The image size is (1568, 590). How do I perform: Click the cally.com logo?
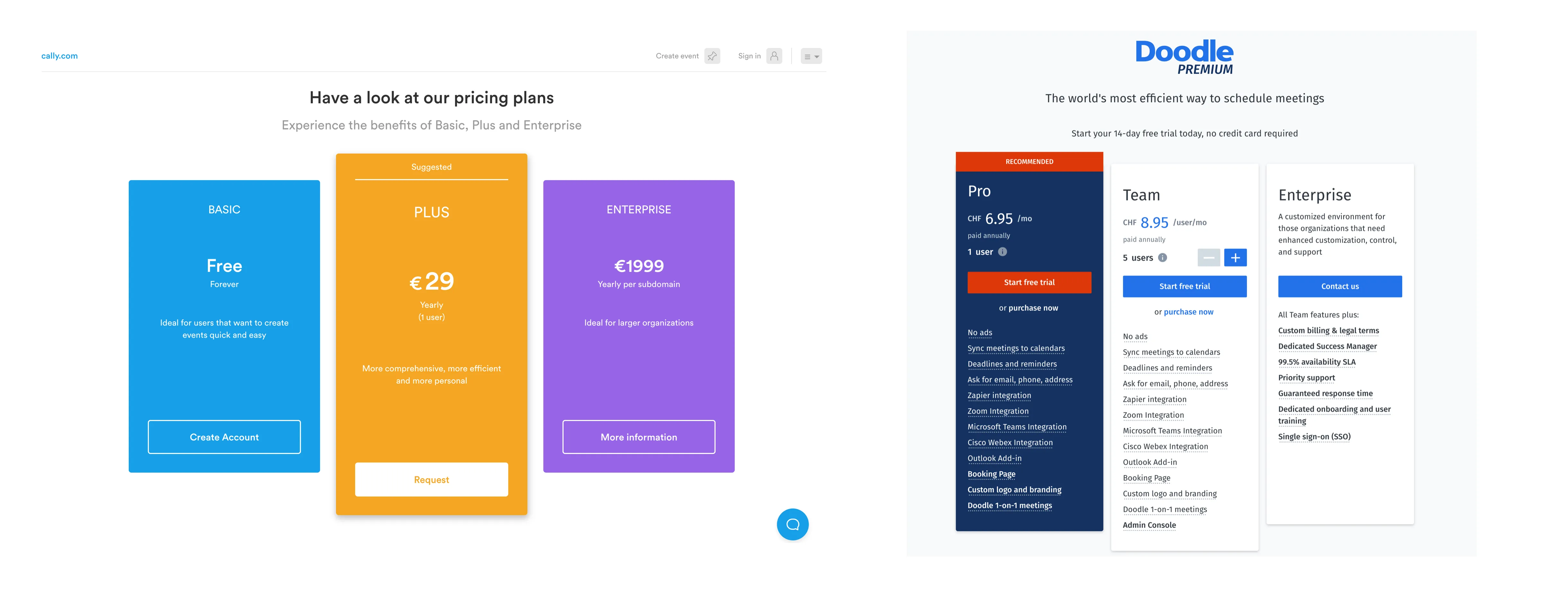59,55
